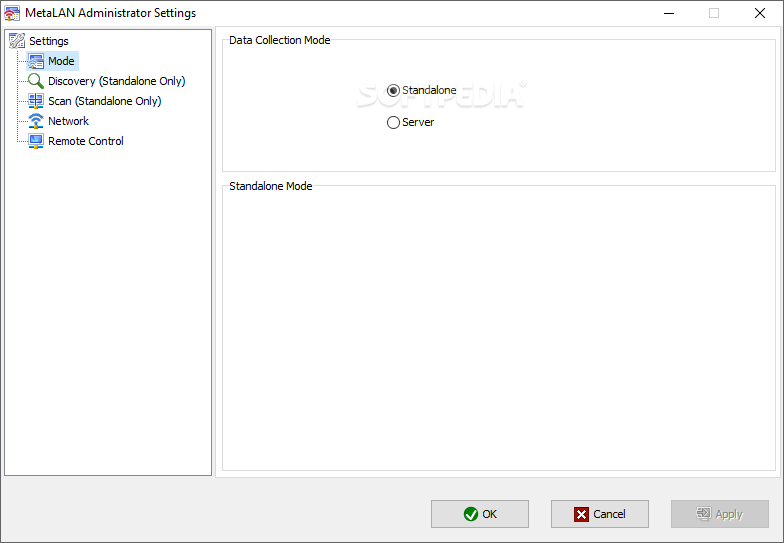This screenshot has width=784, height=543.
Task: Select the Server radio button
Action: click(394, 122)
